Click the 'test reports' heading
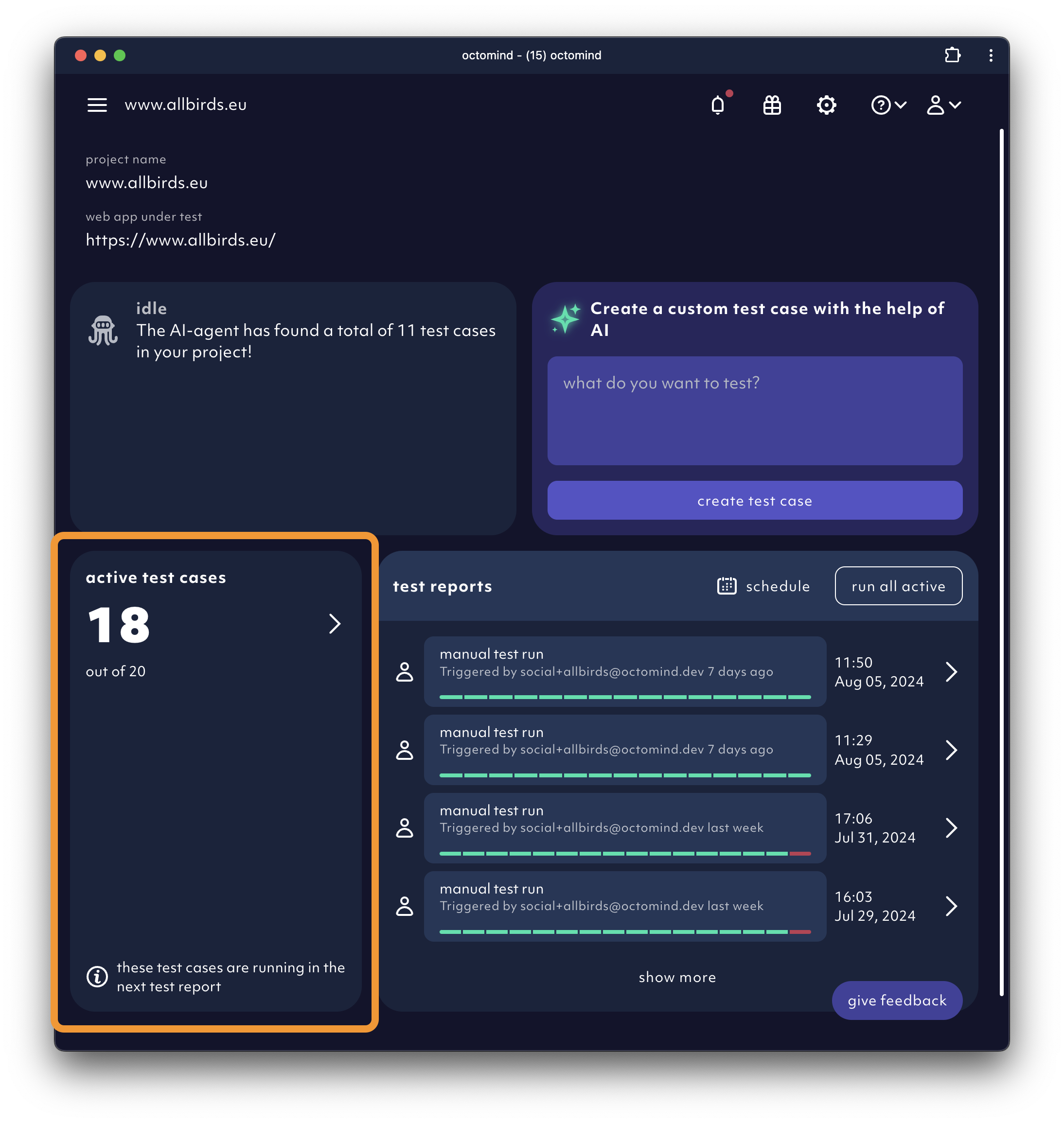The image size is (1064, 1123). tap(443, 586)
